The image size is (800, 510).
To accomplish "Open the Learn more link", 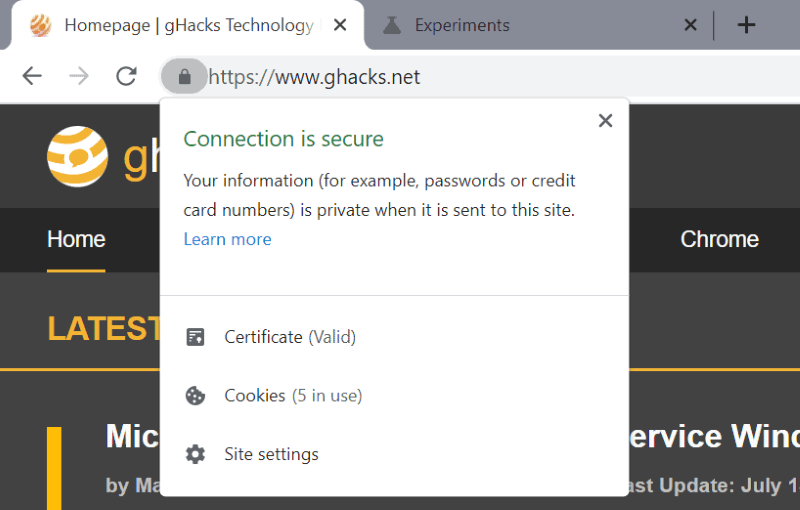I will pyautogui.click(x=228, y=239).
